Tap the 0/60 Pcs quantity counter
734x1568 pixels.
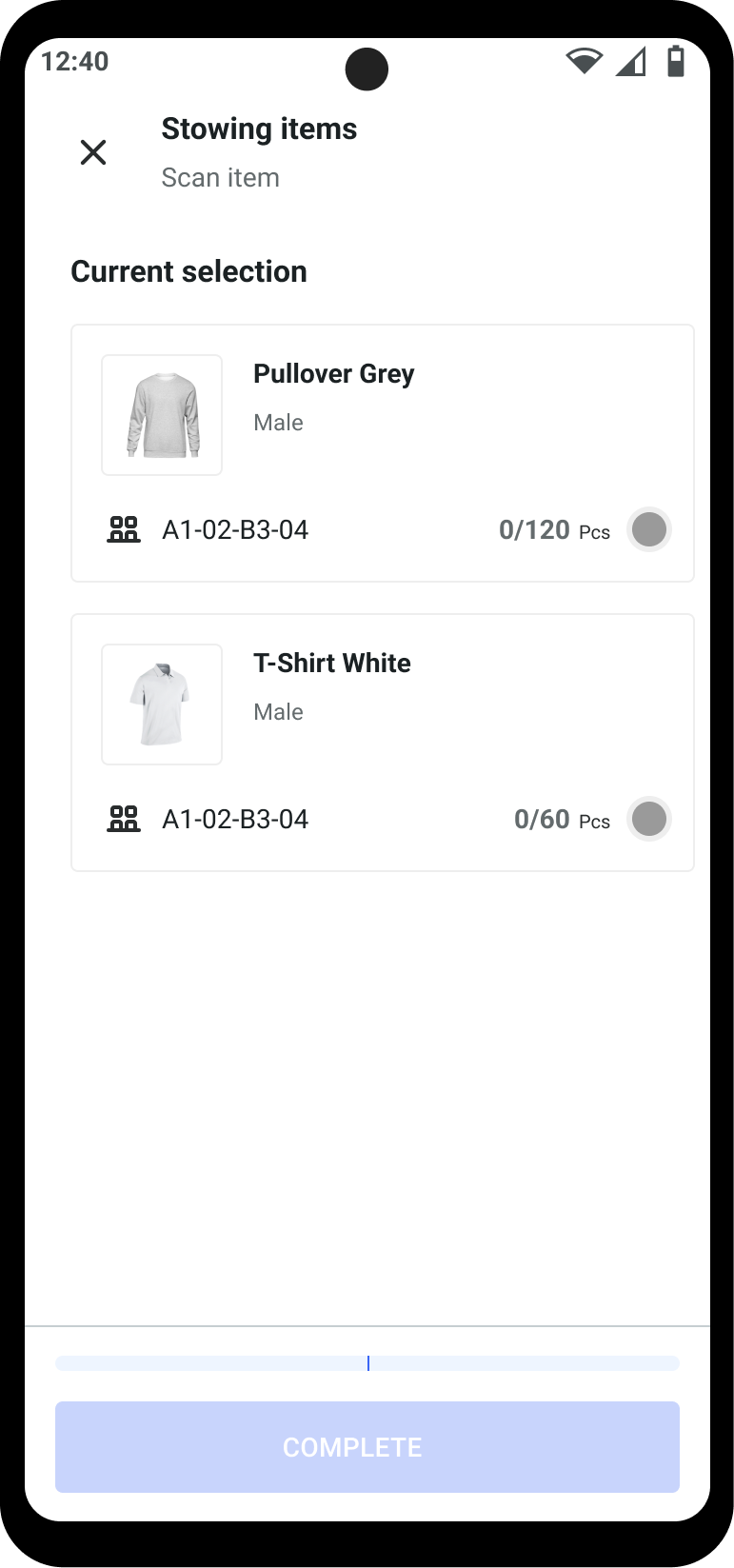click(x=562, y=820)
